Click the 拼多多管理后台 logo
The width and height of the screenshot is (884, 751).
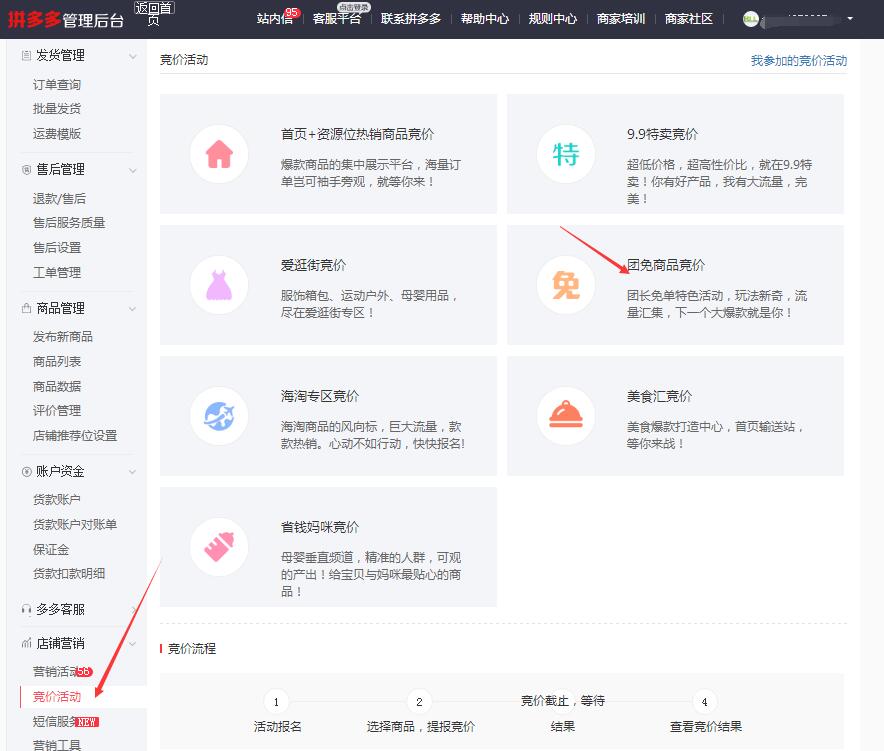[66, 20]
